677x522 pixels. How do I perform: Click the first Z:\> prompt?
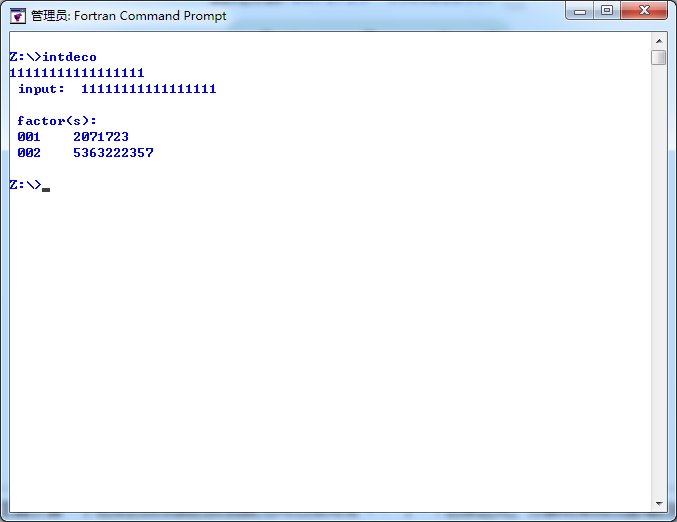click(25, 57)
